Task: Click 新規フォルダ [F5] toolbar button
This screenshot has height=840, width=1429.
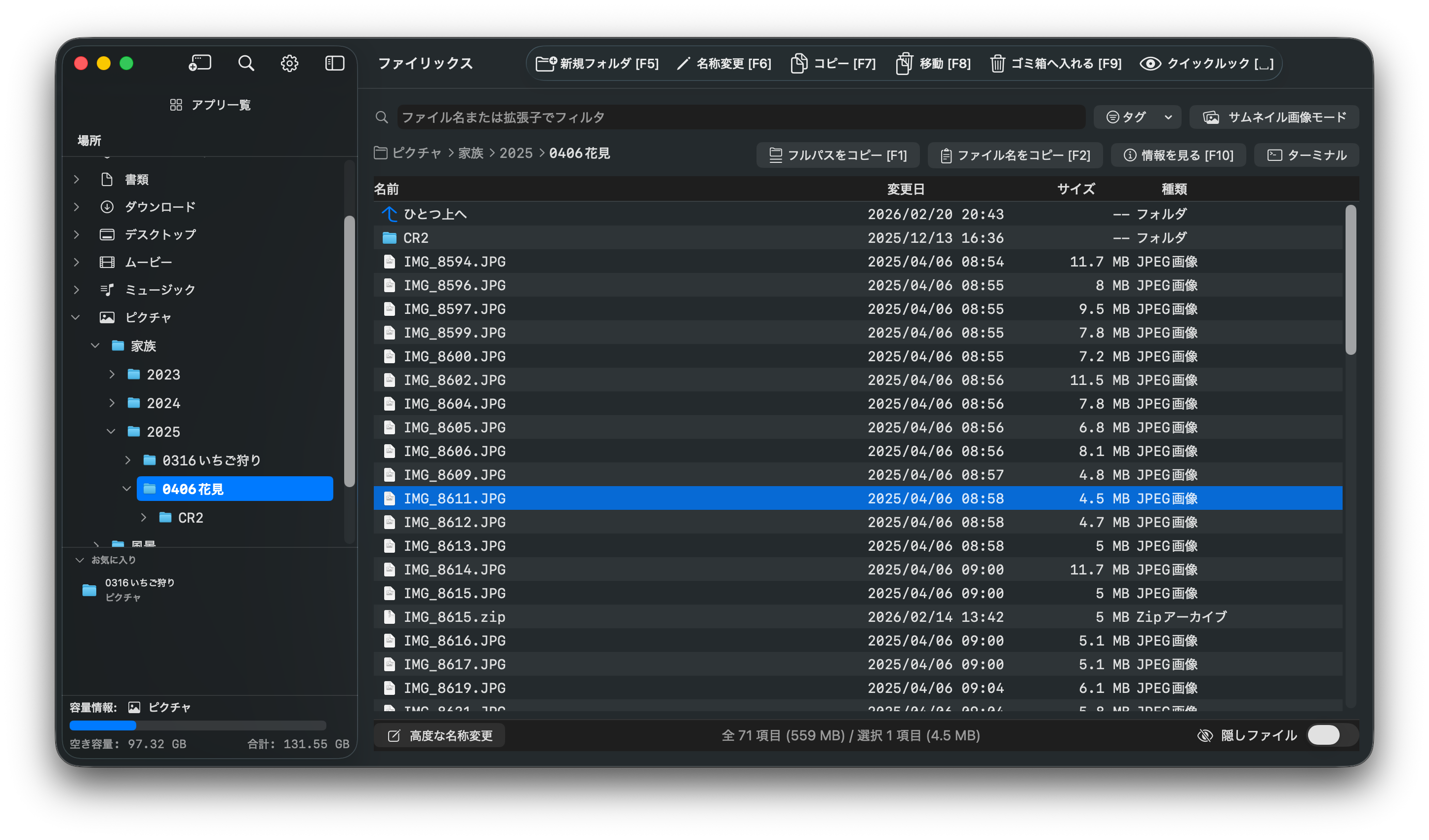Action: (597, 64)
